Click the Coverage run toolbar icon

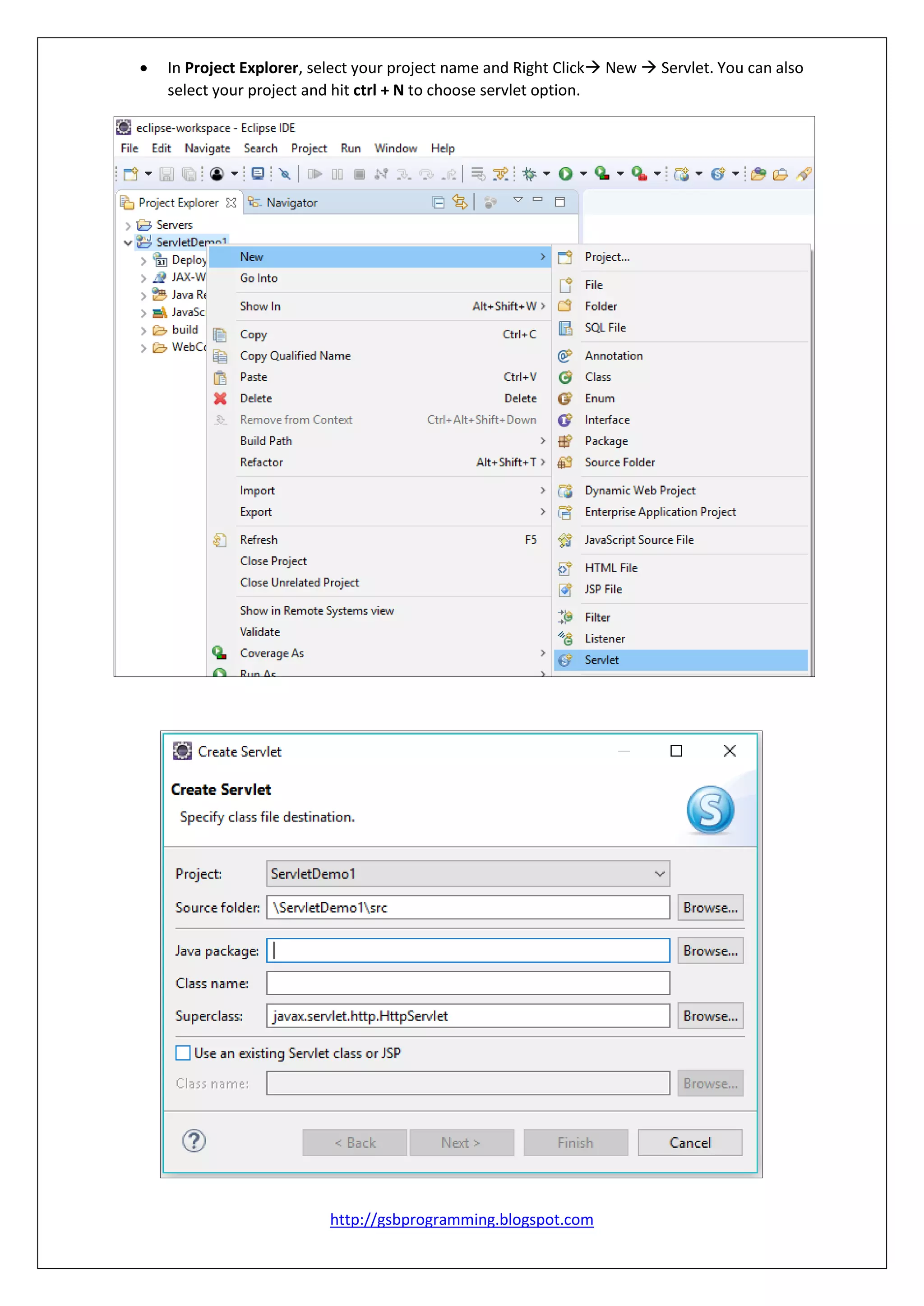(602, 173)
